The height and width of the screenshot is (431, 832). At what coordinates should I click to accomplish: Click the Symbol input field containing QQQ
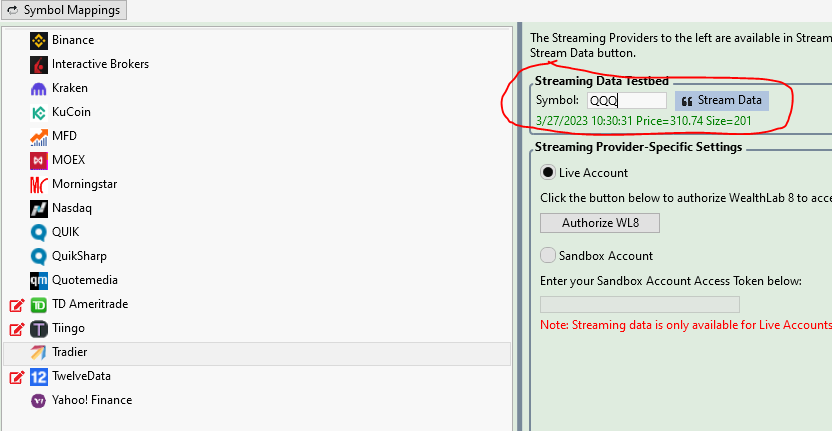point(626,100)
